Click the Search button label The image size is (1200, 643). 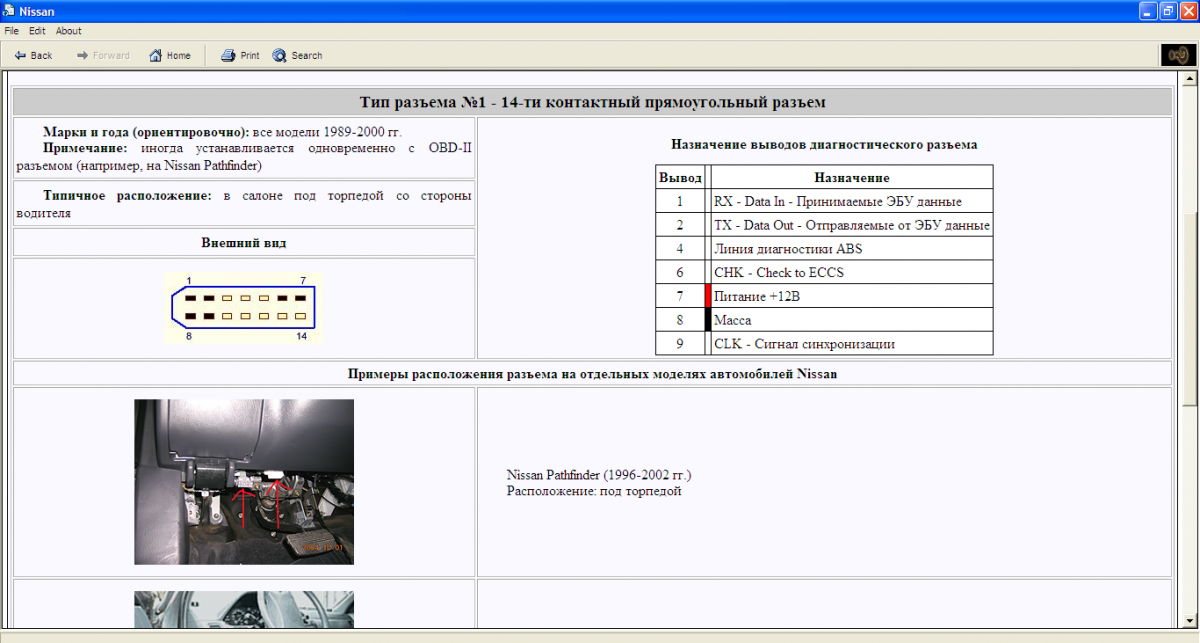[307, 56]
